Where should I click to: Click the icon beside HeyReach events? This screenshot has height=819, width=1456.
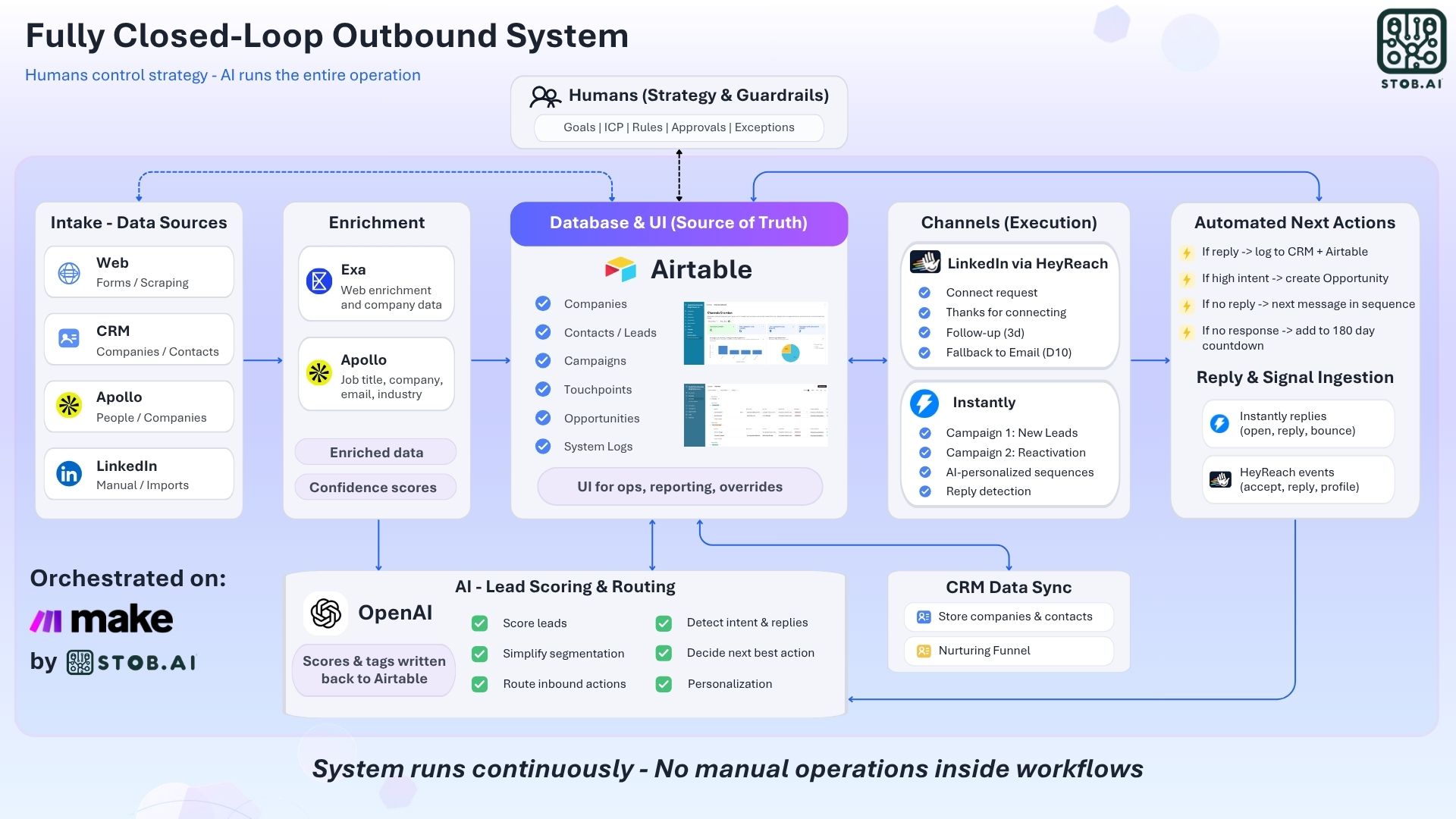[1220, 479]
